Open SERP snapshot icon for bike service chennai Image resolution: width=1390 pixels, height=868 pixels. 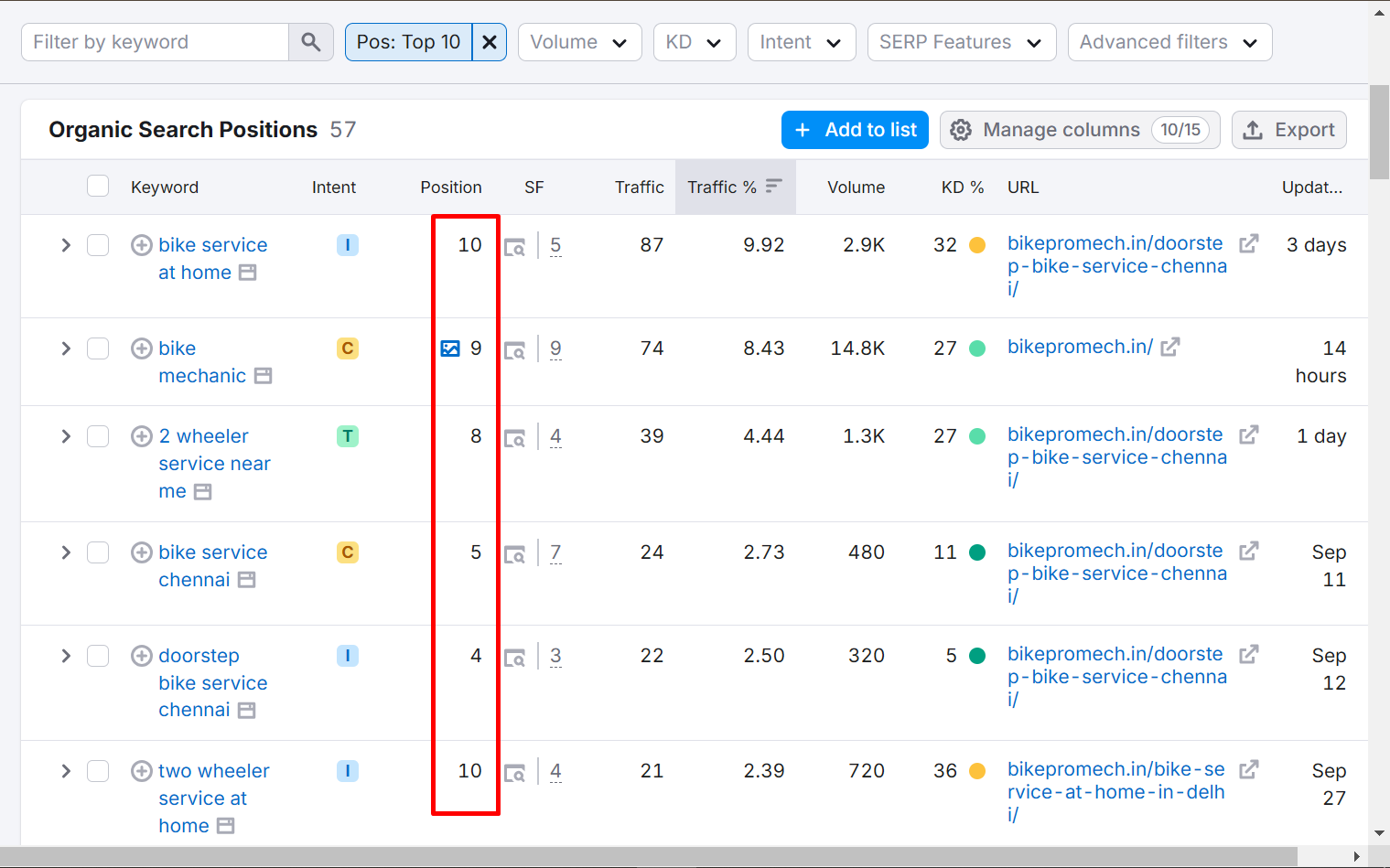[515, 553]
